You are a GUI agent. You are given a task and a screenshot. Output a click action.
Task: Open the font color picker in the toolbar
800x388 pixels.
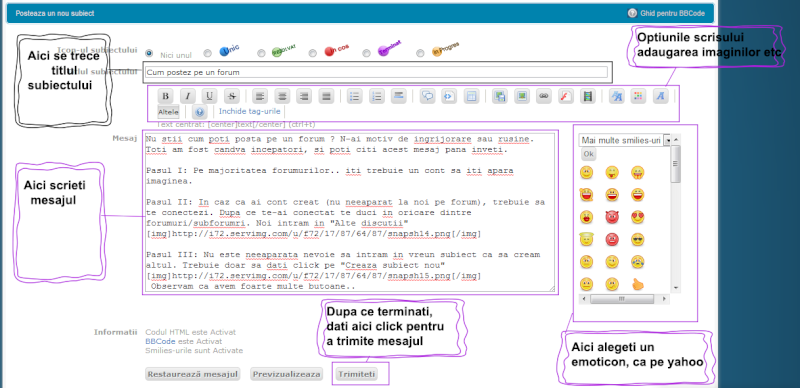pos(638,96)
